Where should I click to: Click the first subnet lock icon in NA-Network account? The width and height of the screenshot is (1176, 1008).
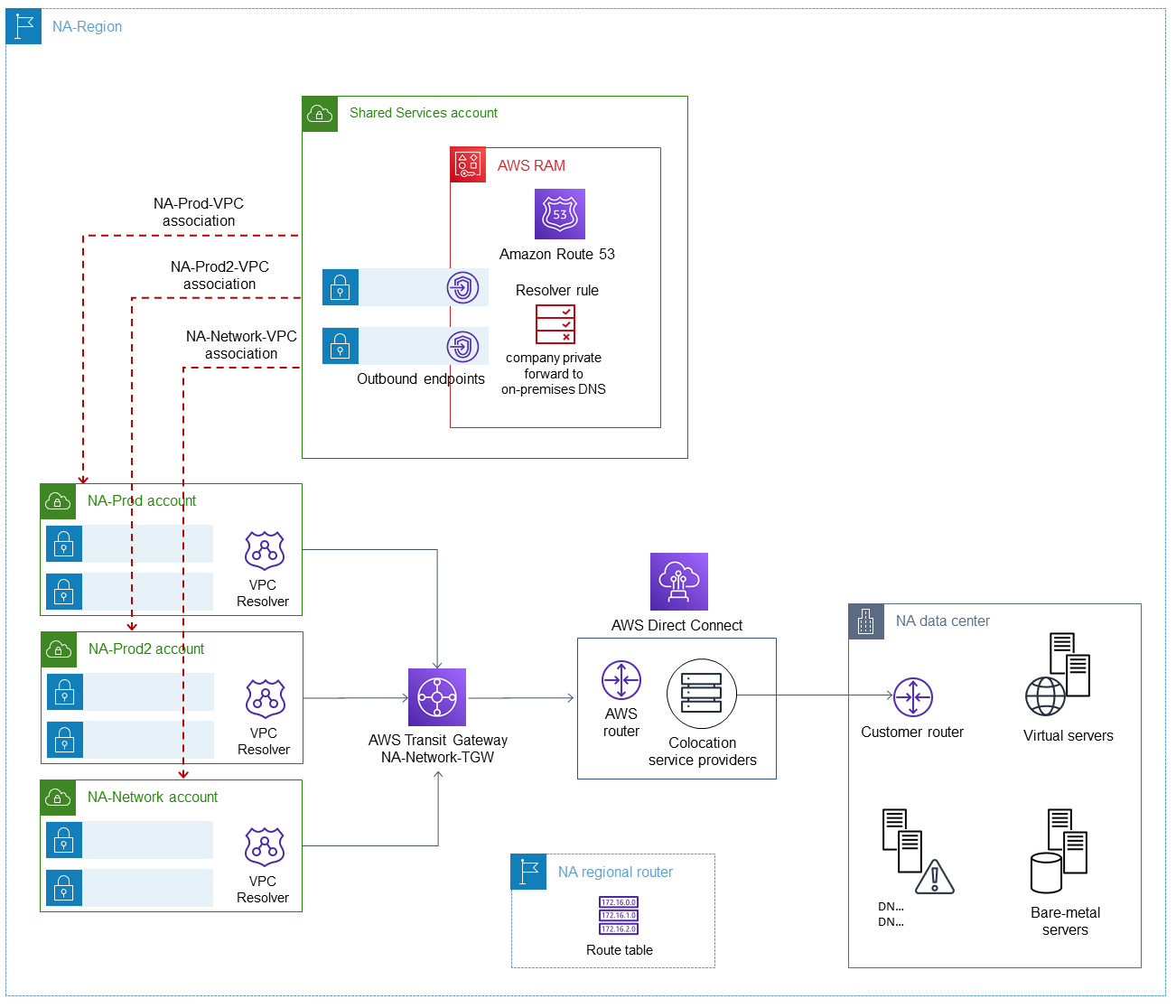(x=64, y=840)
